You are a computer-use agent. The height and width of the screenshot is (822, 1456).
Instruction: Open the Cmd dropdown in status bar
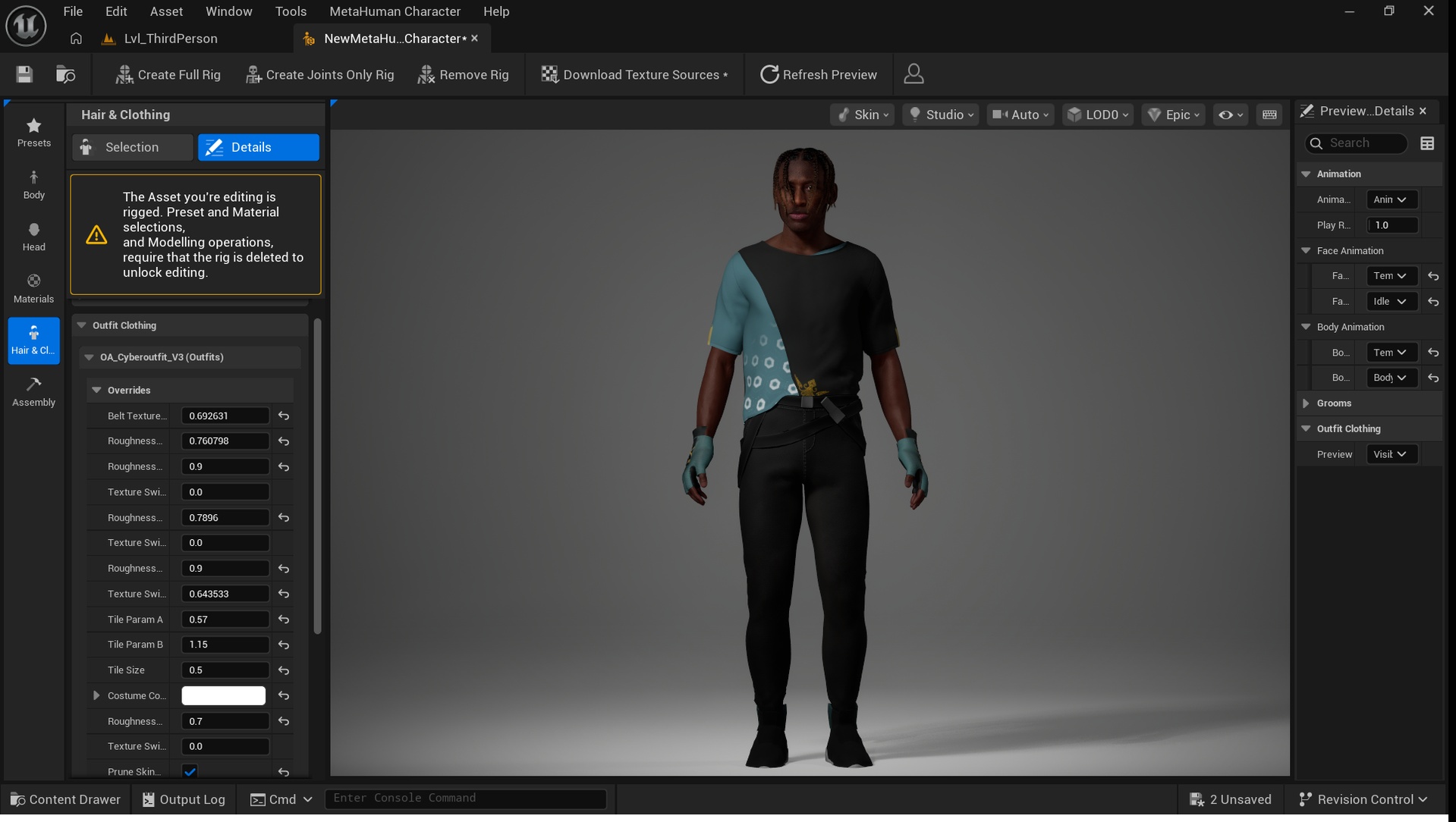(x=281, y=799)
